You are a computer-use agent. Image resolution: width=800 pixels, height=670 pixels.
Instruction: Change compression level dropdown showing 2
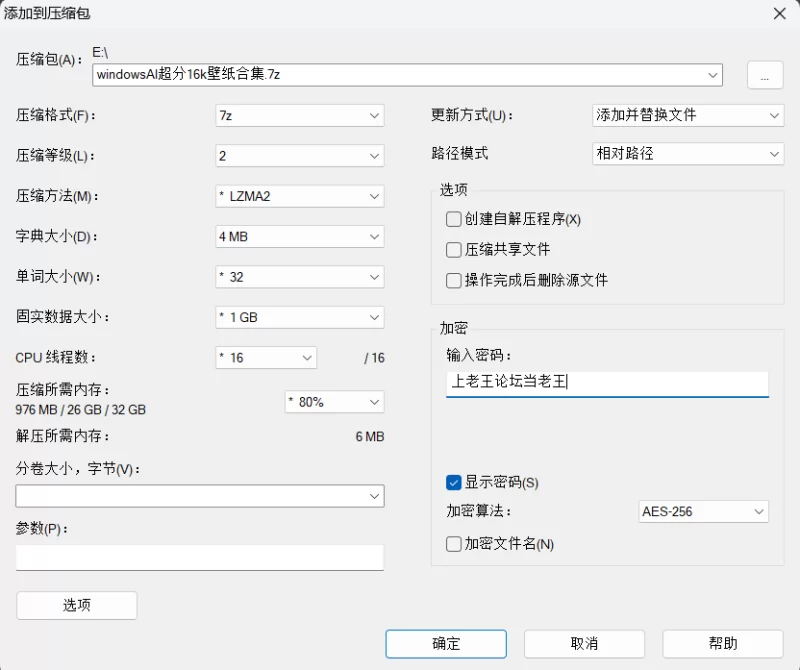tap(299, 156)
